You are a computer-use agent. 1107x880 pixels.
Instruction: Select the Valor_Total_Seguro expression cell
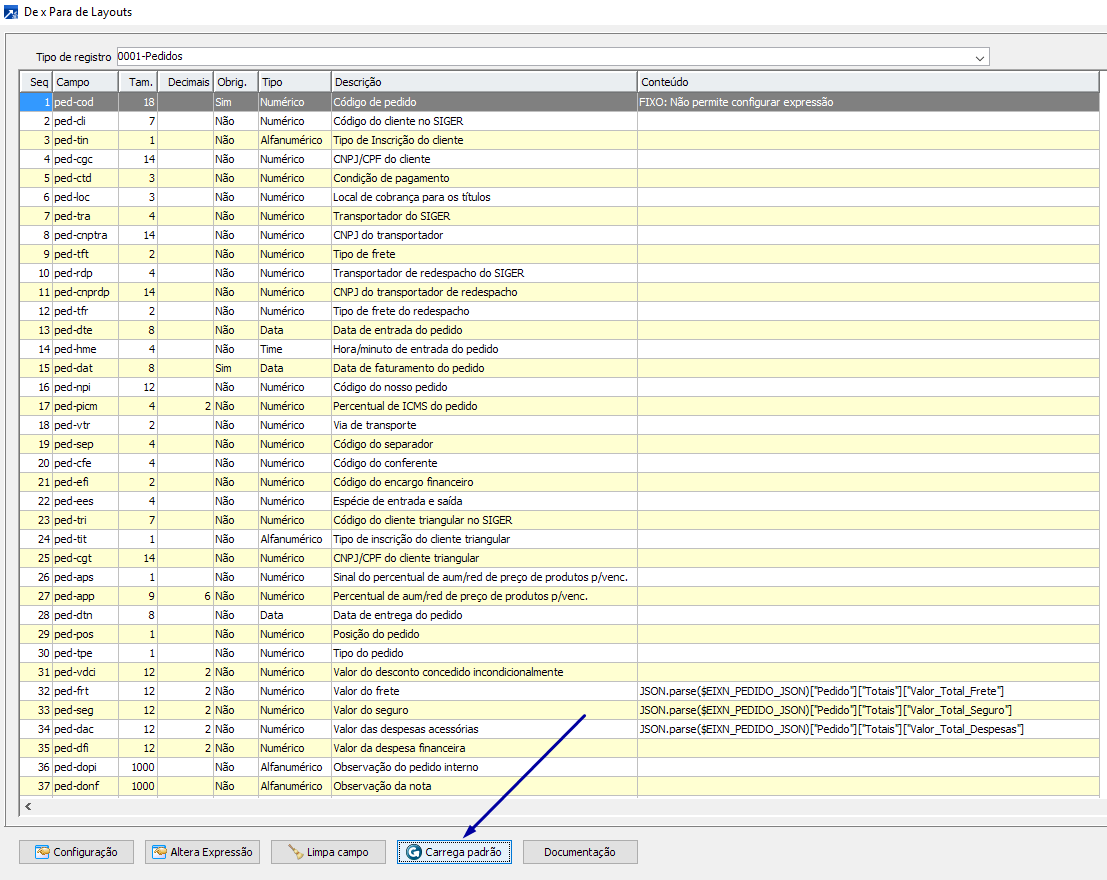(825, 710)
